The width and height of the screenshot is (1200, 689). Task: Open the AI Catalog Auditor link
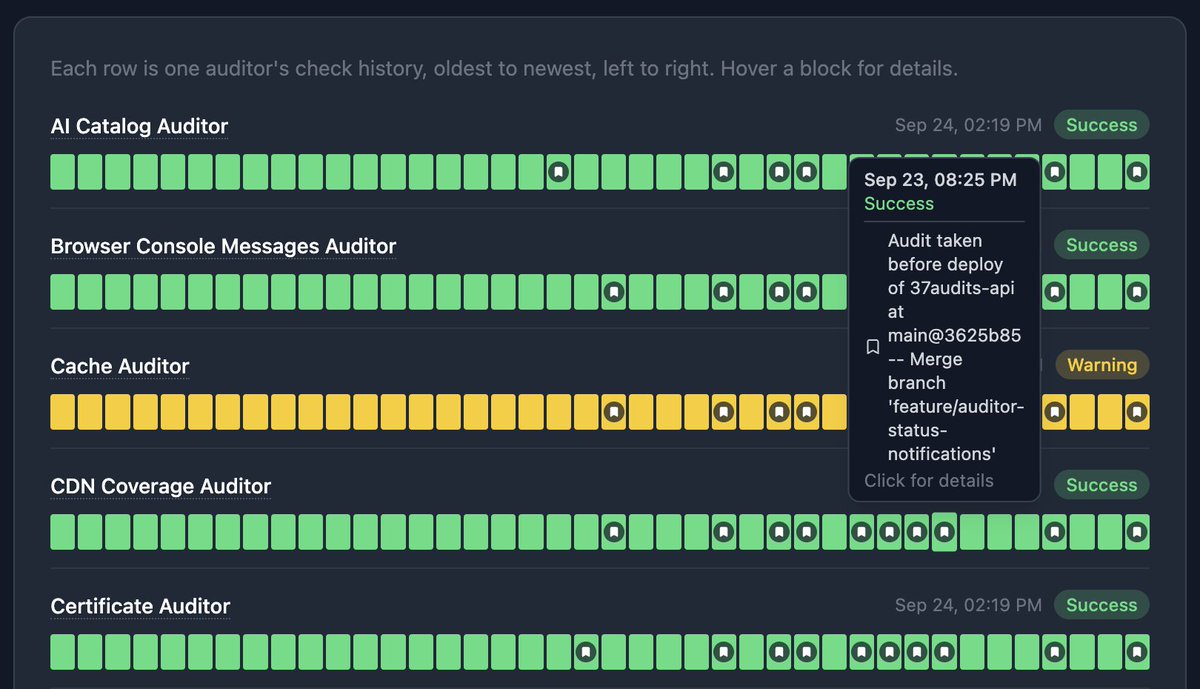point(139,127)
